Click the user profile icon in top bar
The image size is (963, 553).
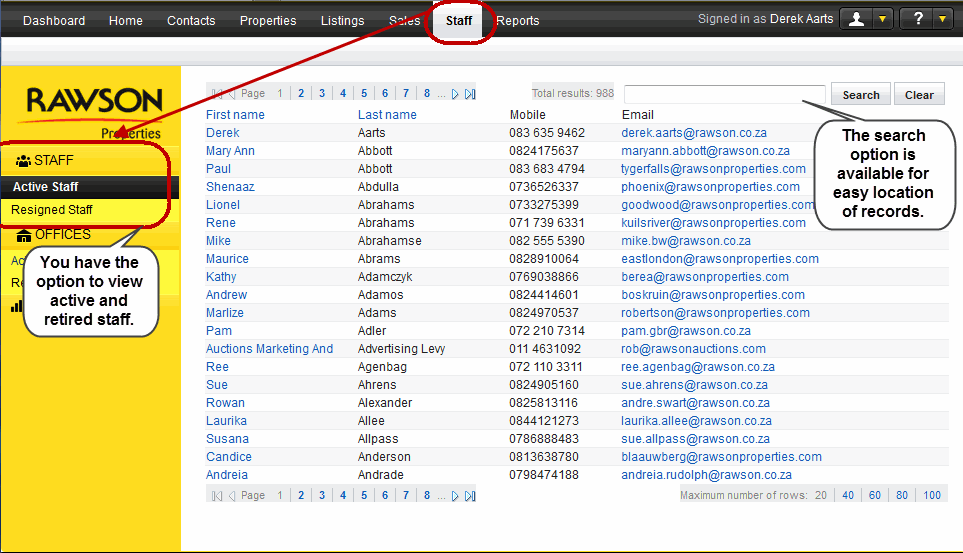(x=856, y=19)
